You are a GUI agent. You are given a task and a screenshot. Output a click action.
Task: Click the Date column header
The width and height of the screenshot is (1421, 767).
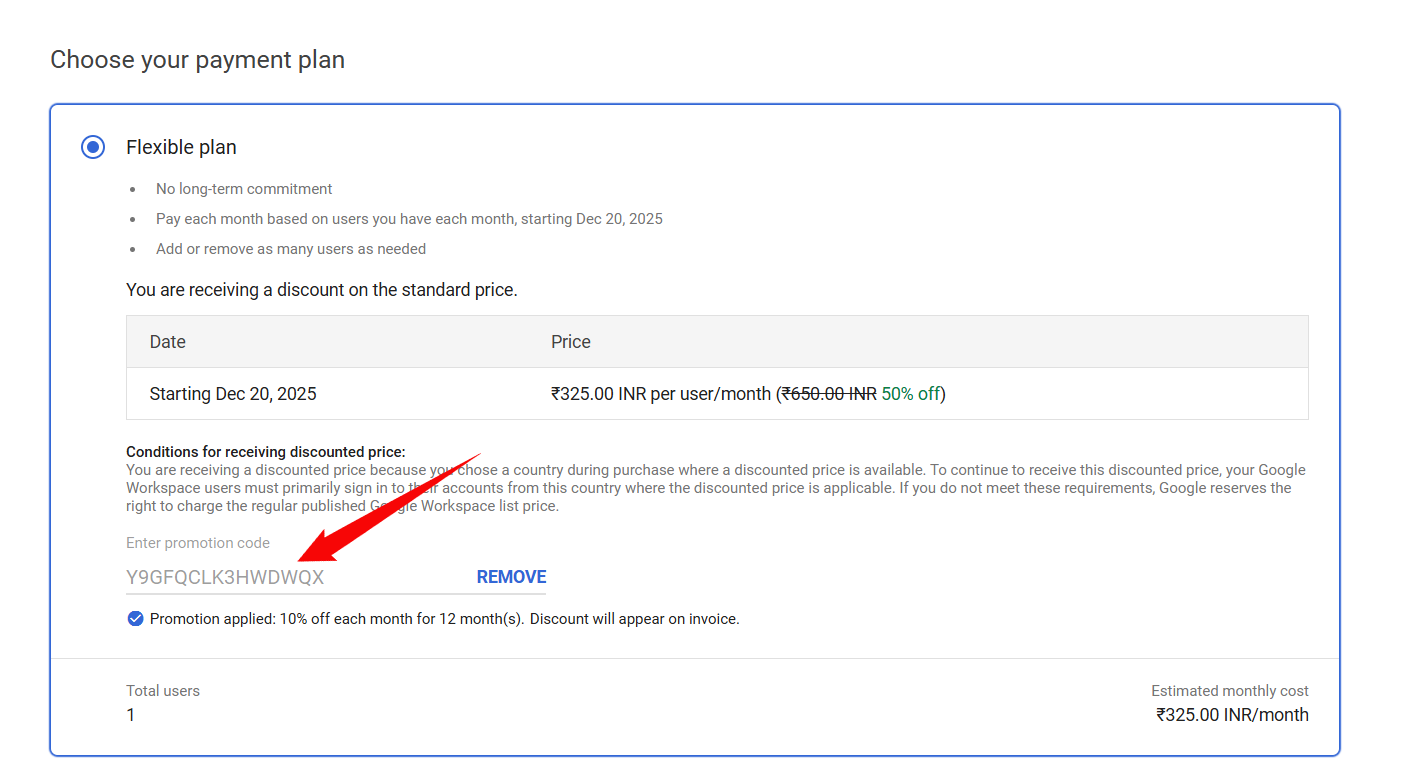167,341
